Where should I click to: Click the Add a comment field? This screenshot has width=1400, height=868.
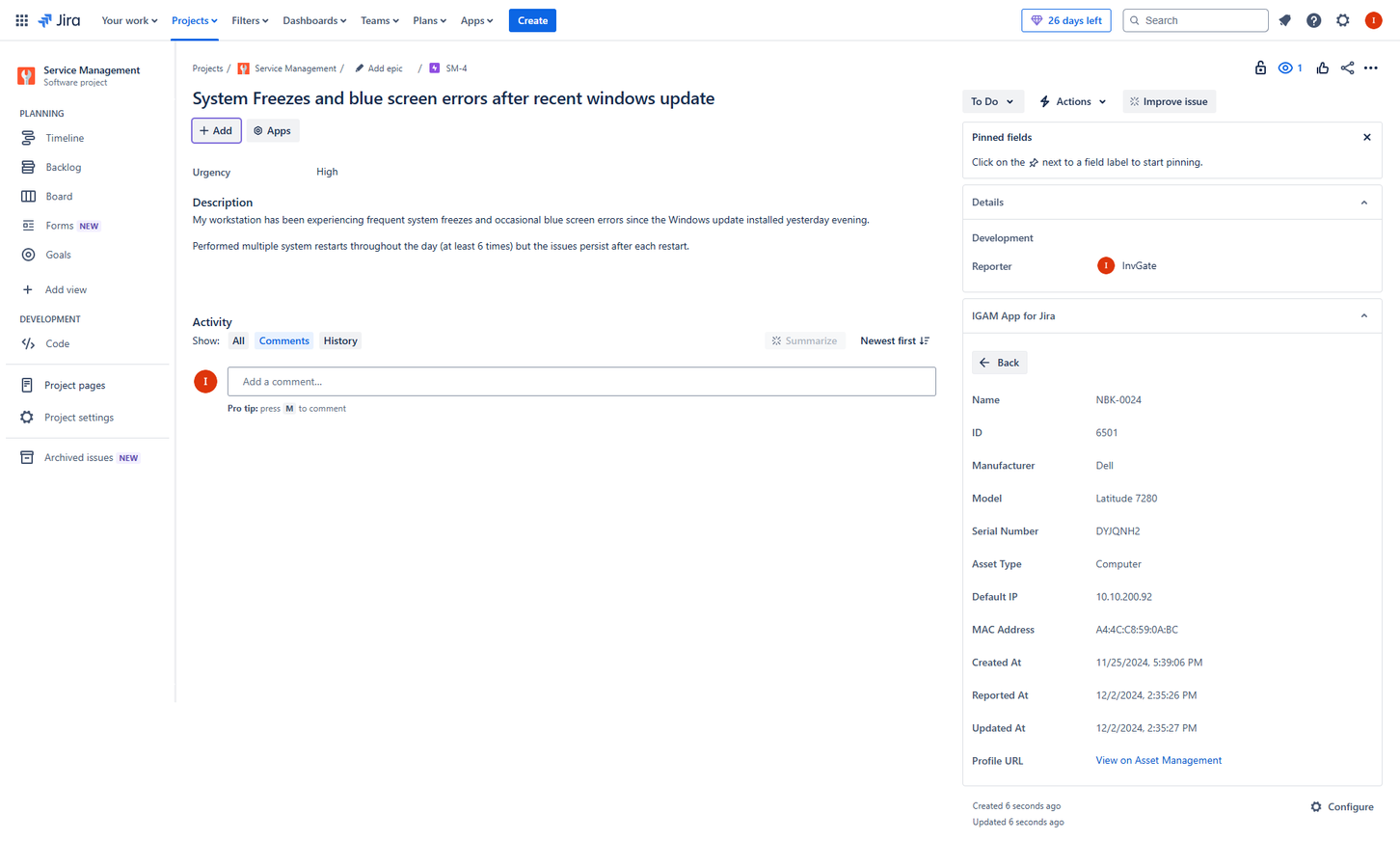pos(581,381)
